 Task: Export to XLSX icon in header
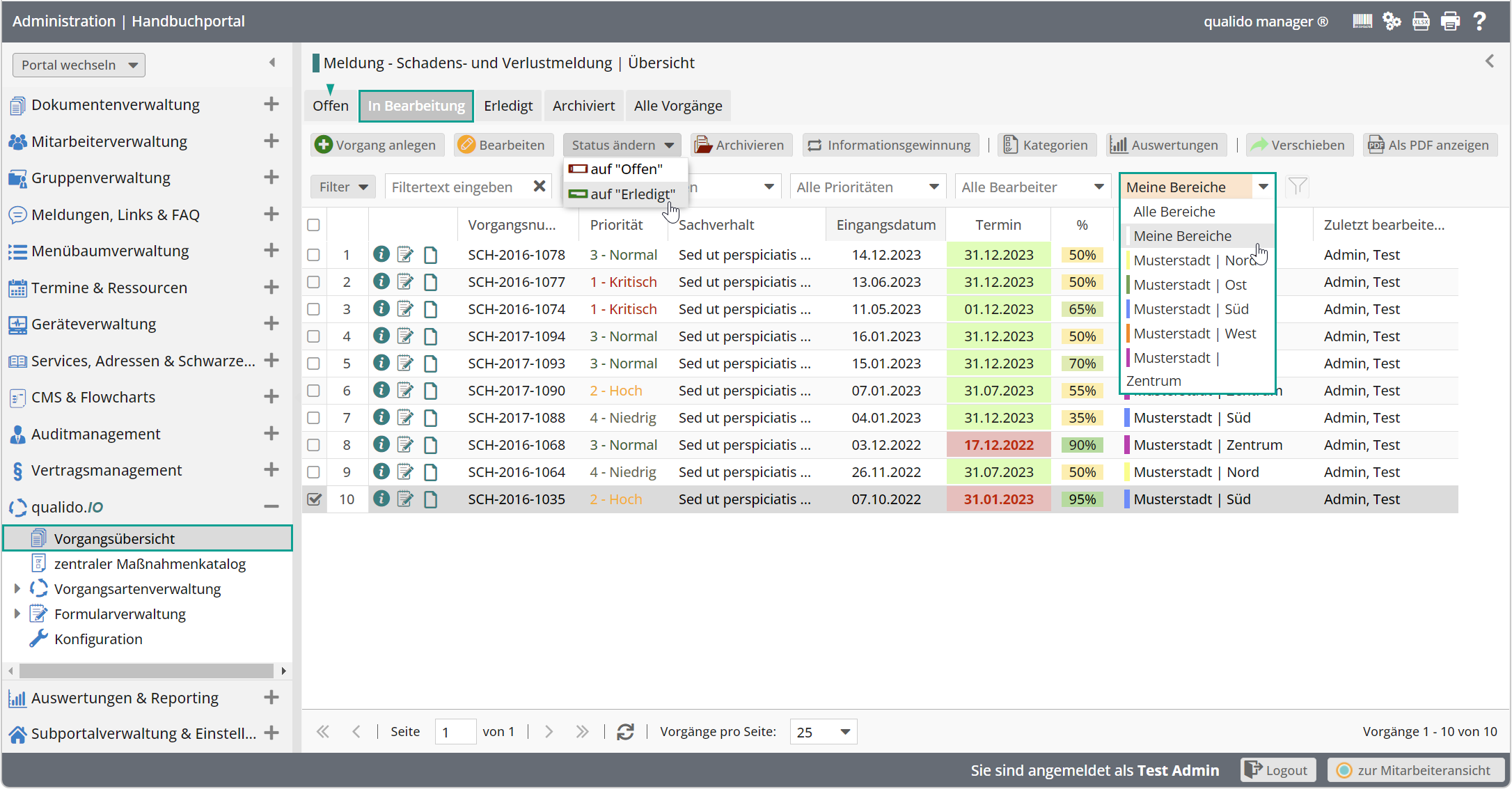[x=1421, y=22]
